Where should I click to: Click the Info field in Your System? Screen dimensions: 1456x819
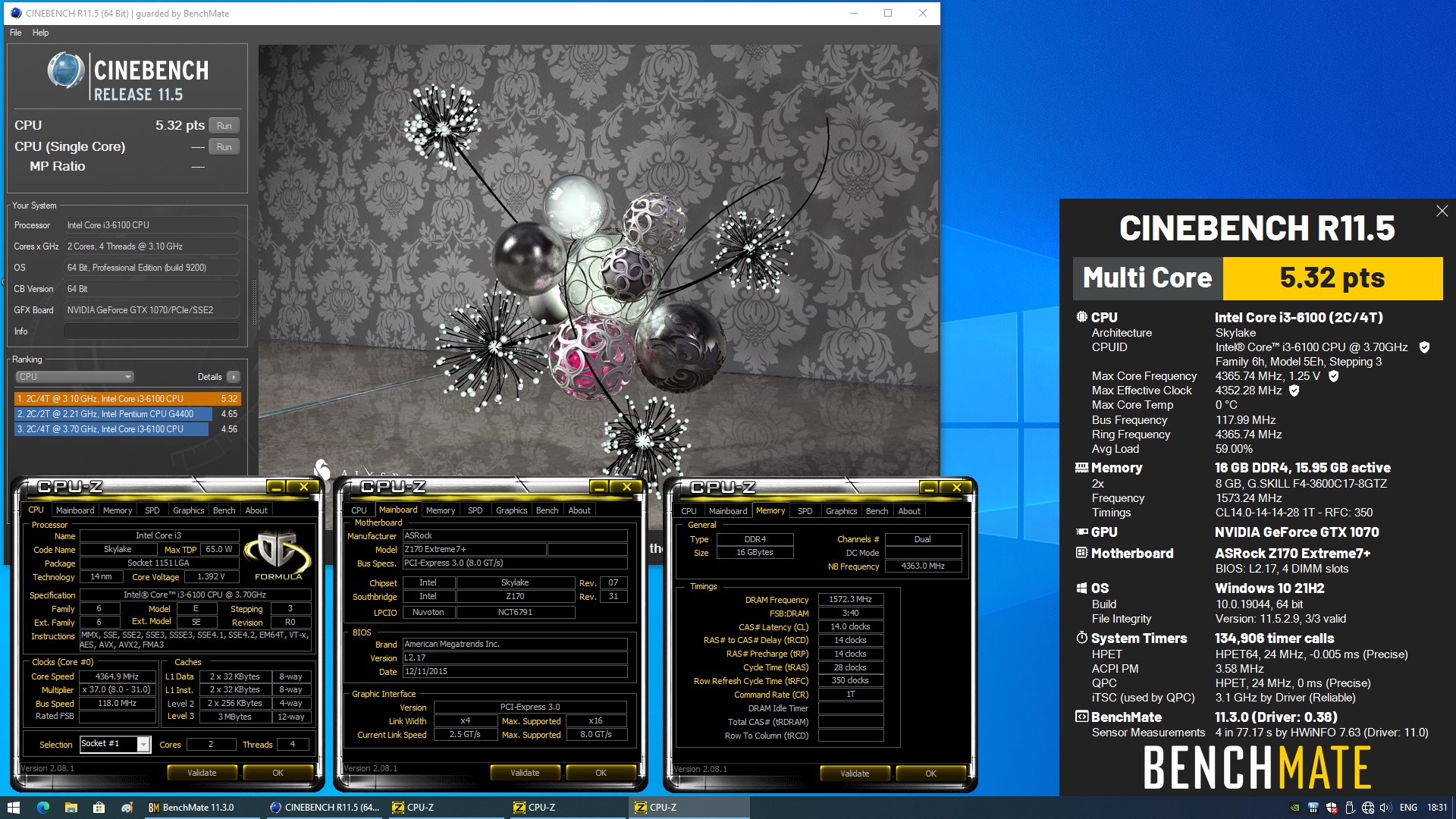click(152, 331)
